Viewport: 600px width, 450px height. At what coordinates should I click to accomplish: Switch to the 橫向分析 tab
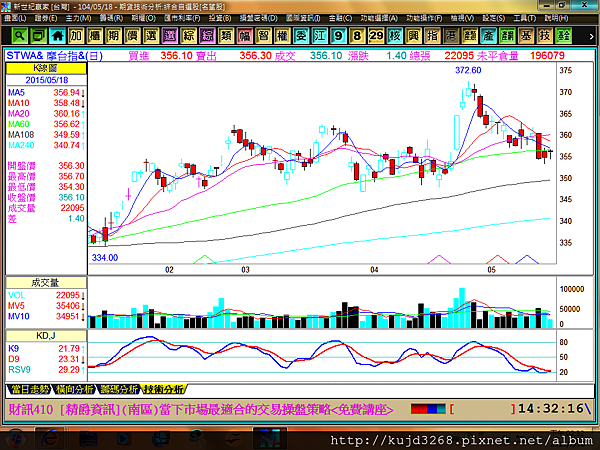(x=74, y=389)
